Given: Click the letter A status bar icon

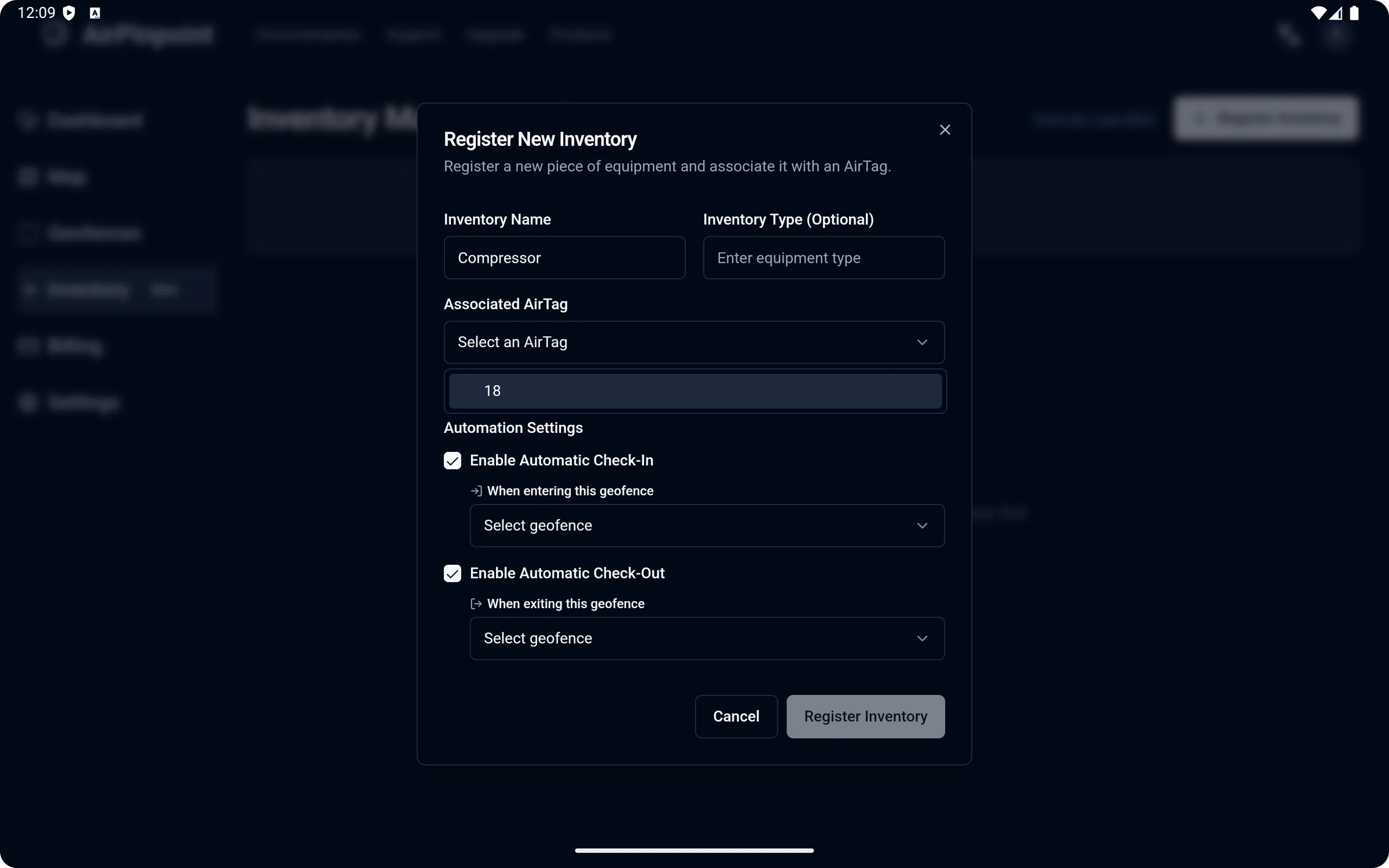Looking at the screenshot, I should point(95,13).
